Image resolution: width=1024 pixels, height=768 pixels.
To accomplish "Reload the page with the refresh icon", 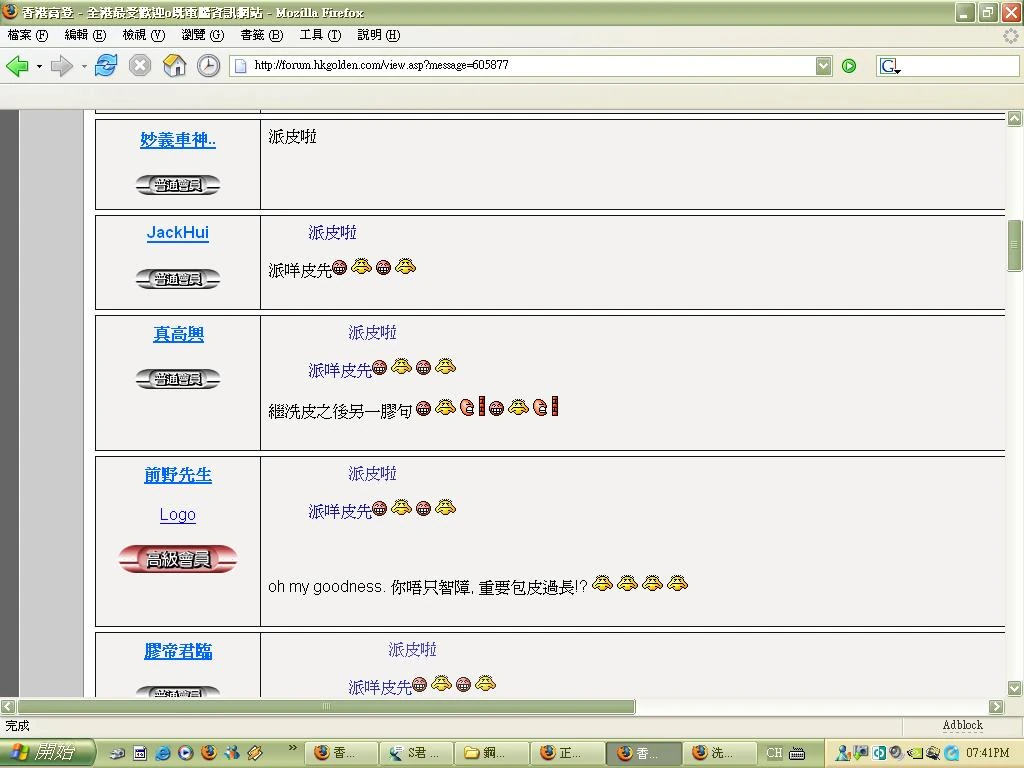I will (106, 65).
